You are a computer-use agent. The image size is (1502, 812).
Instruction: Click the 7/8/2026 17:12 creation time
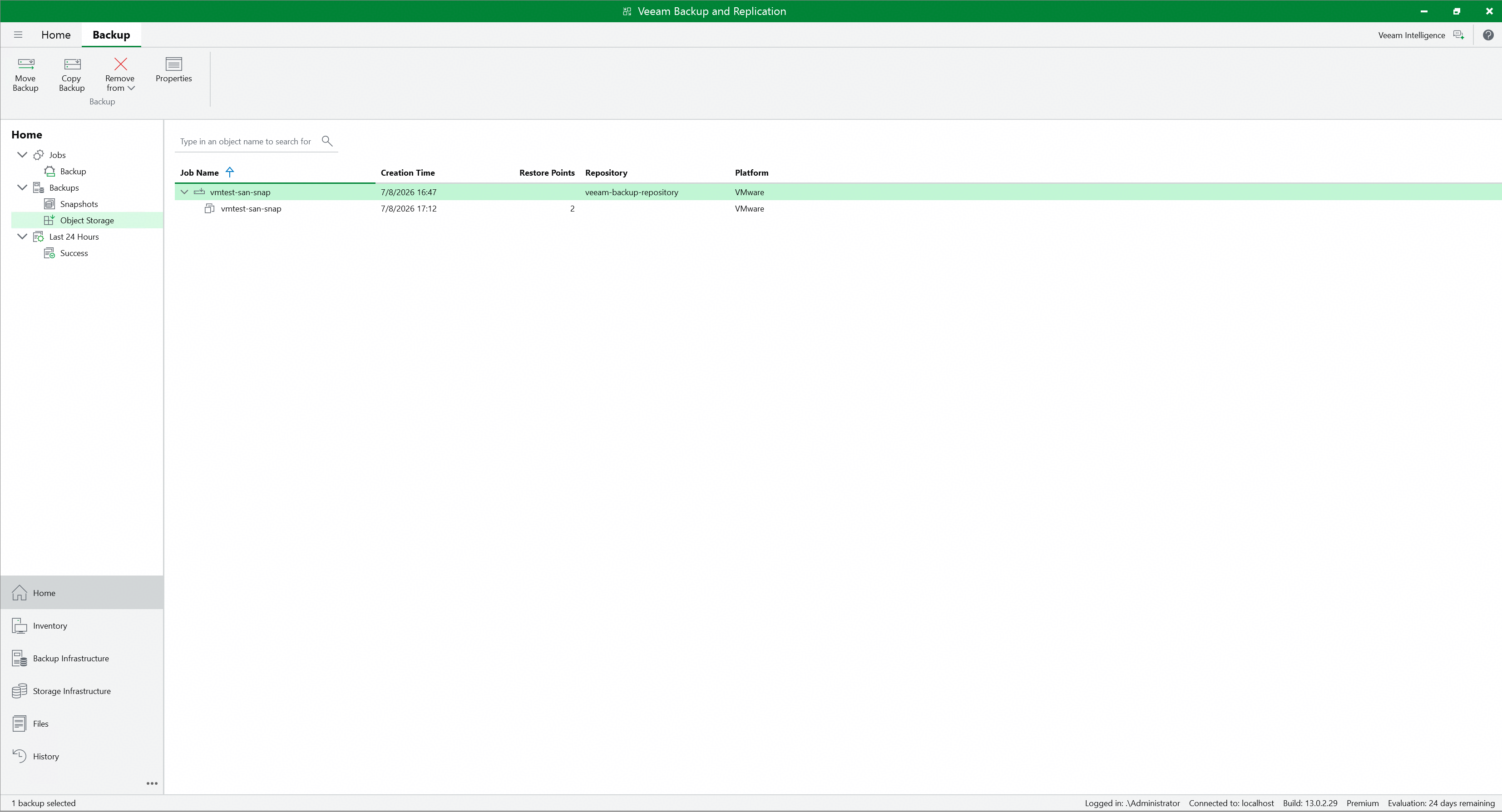(408, 209)
